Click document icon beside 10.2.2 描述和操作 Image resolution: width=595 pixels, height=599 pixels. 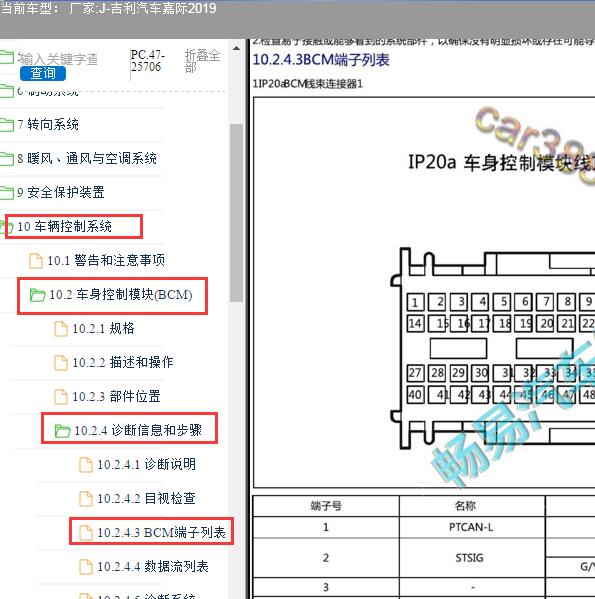(x=61, y=363)
